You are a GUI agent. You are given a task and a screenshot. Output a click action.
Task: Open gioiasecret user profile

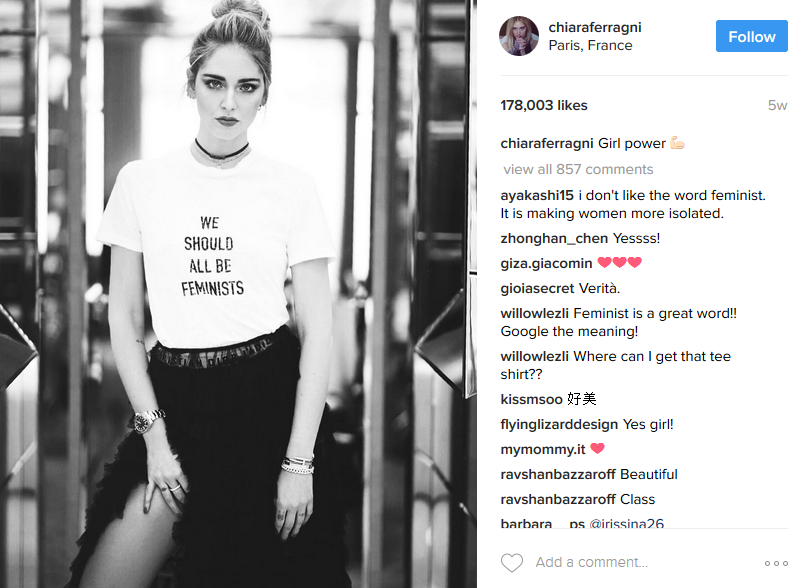click(x=537, y=288)
